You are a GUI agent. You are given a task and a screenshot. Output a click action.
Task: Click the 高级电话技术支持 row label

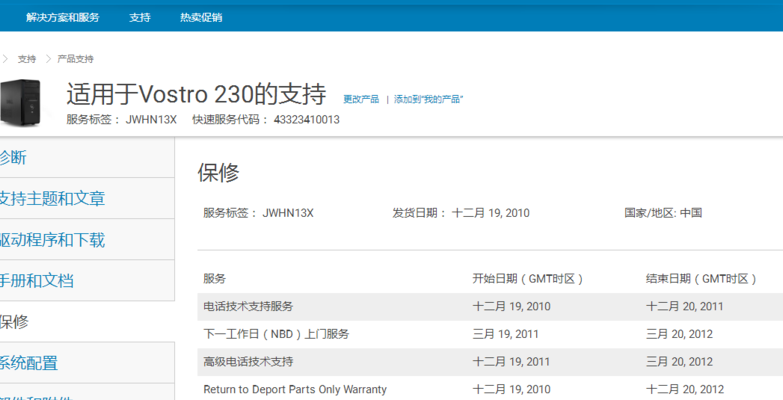click(248, 362)
